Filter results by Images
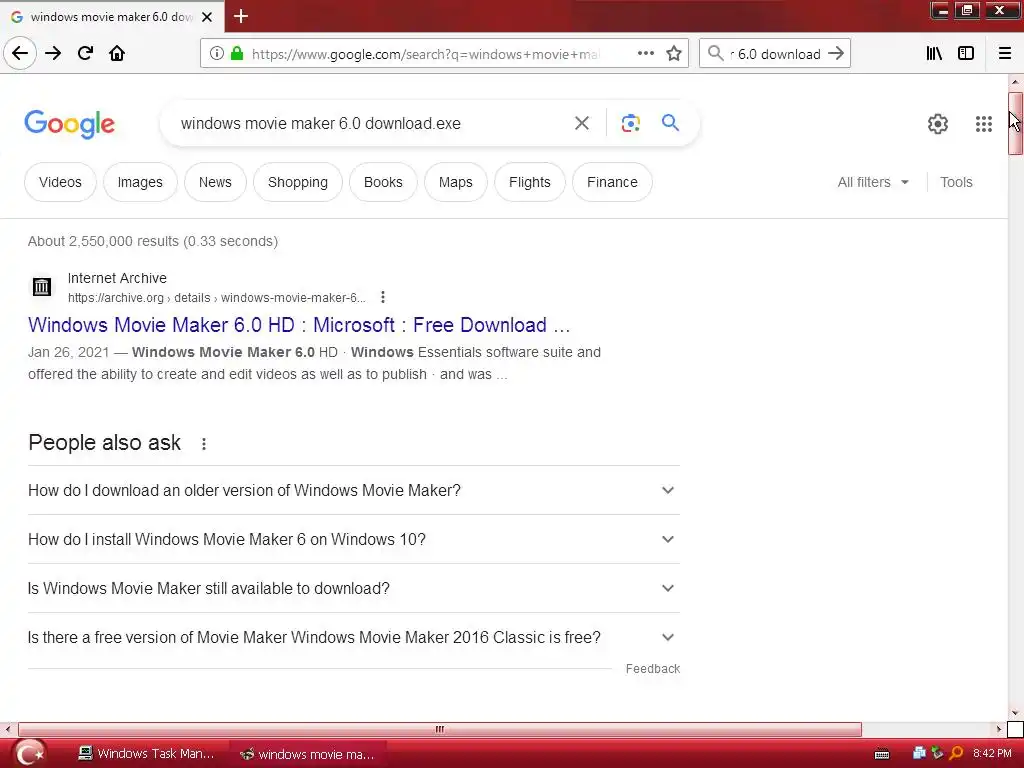 coord(140,182)
